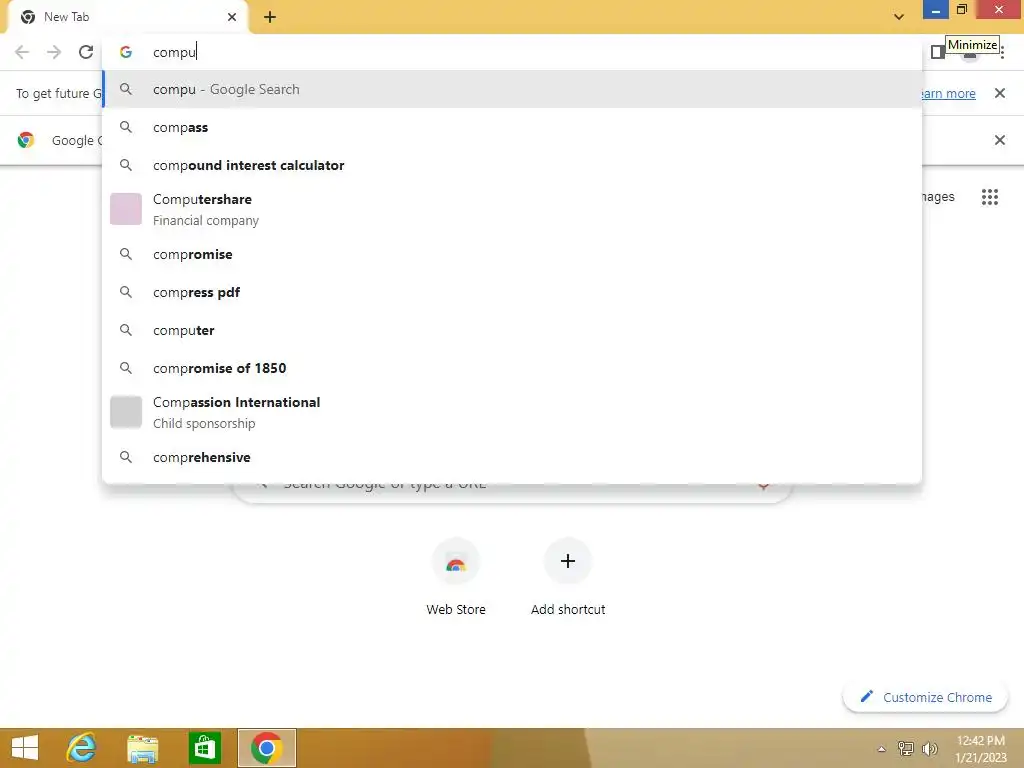The width and height of the screenshot is (1024, 768).
Task: Choose the 'compress pdf' suggestion
Action: (x=512, y=293)
